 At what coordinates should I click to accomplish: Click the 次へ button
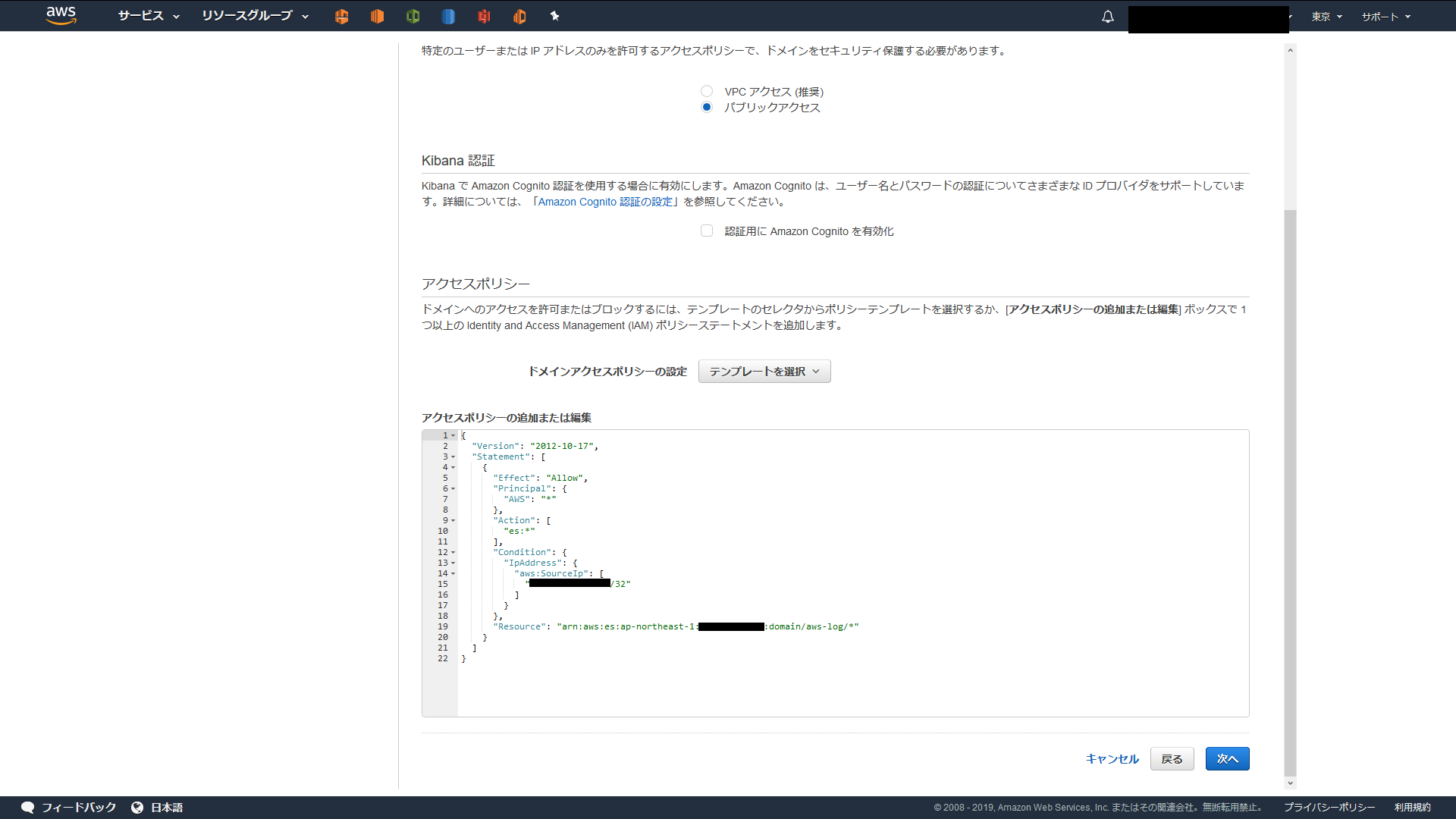coord(1226,758)
